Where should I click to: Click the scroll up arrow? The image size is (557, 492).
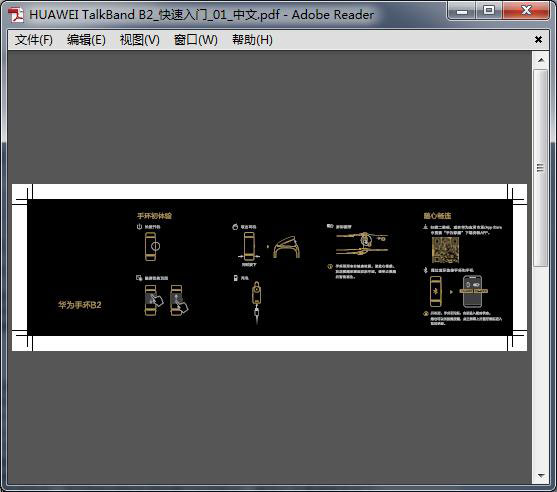click(541, 60)
